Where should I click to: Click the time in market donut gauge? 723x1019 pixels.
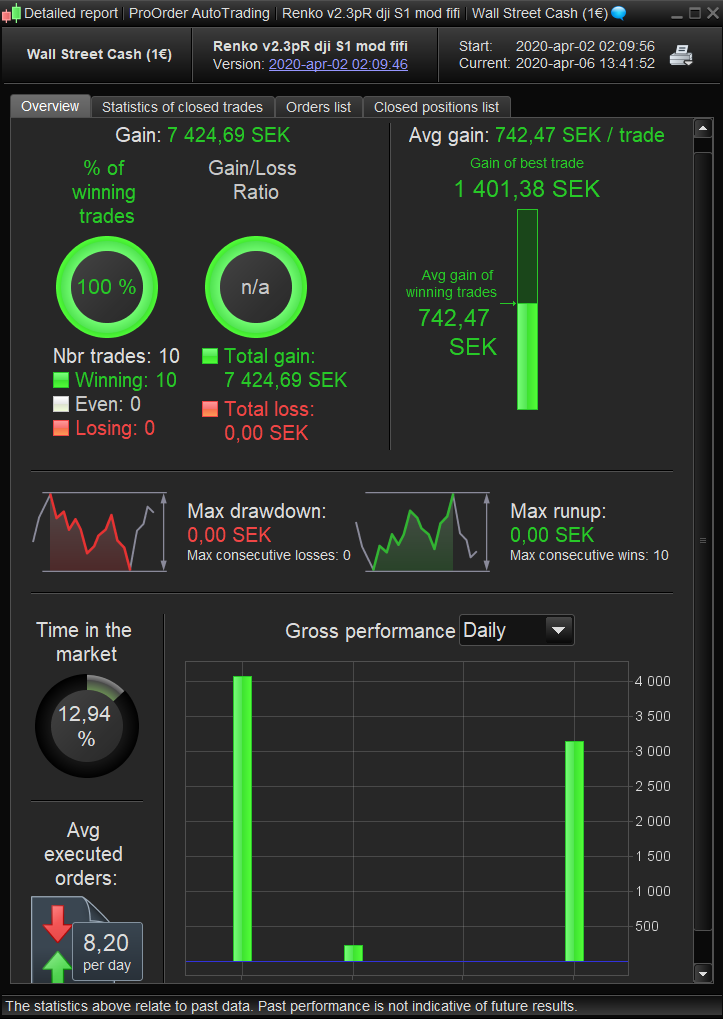tap(86, 726)
